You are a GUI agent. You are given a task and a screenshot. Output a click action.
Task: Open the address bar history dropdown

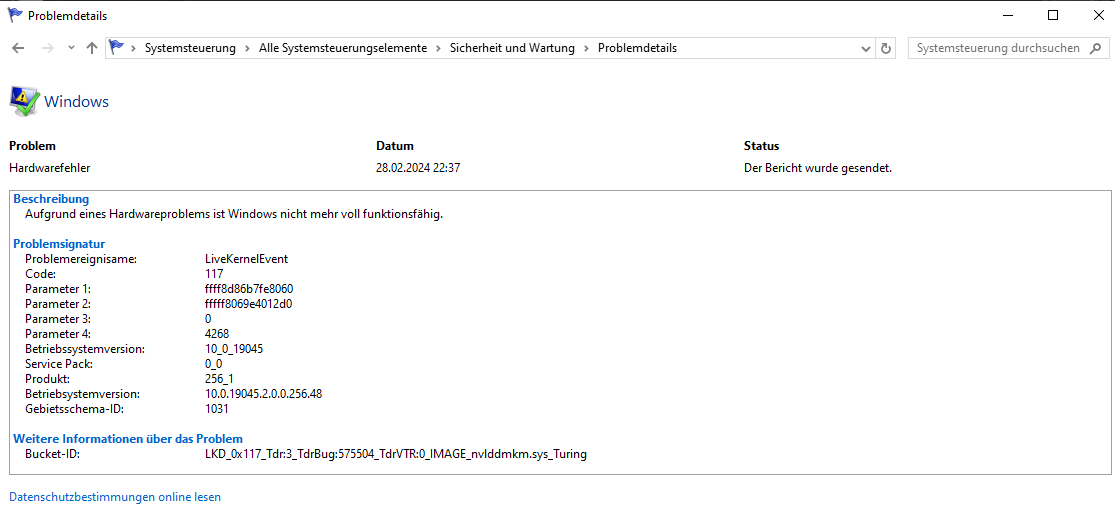[865, 48]
